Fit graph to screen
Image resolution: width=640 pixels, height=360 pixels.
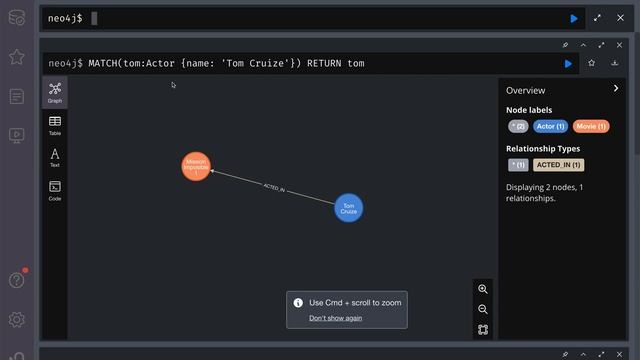tap(482, 329)
